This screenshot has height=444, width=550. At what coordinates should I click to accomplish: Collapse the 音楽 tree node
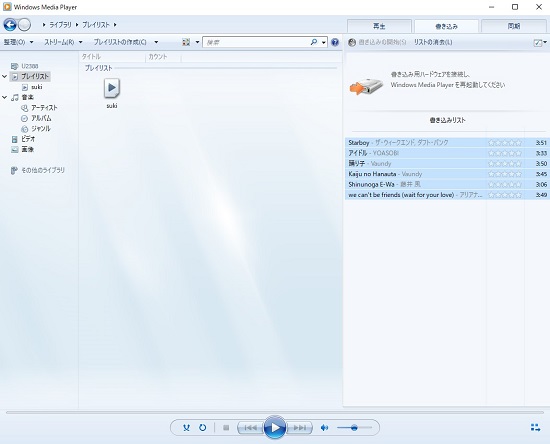point(5,97)
